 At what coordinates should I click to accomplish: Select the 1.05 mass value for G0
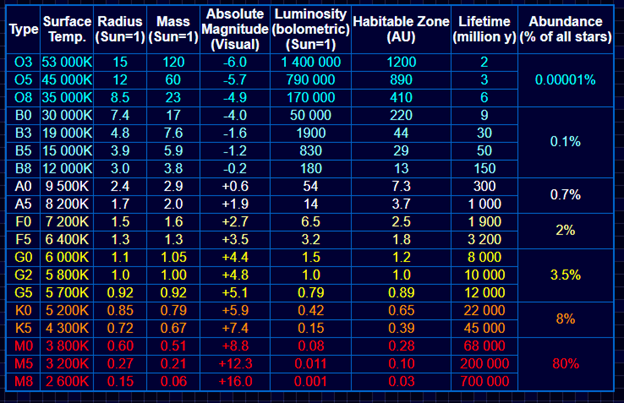point(174,257)
